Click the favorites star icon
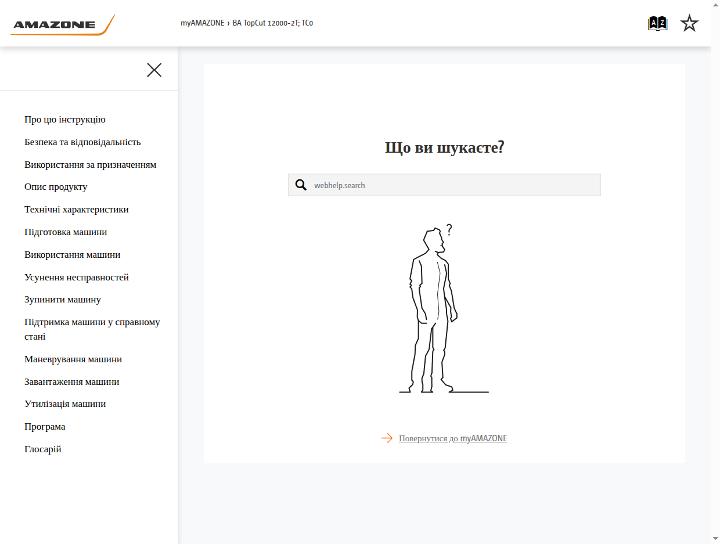Viewport: 720px width, 544px height. (x=689, y=23)
